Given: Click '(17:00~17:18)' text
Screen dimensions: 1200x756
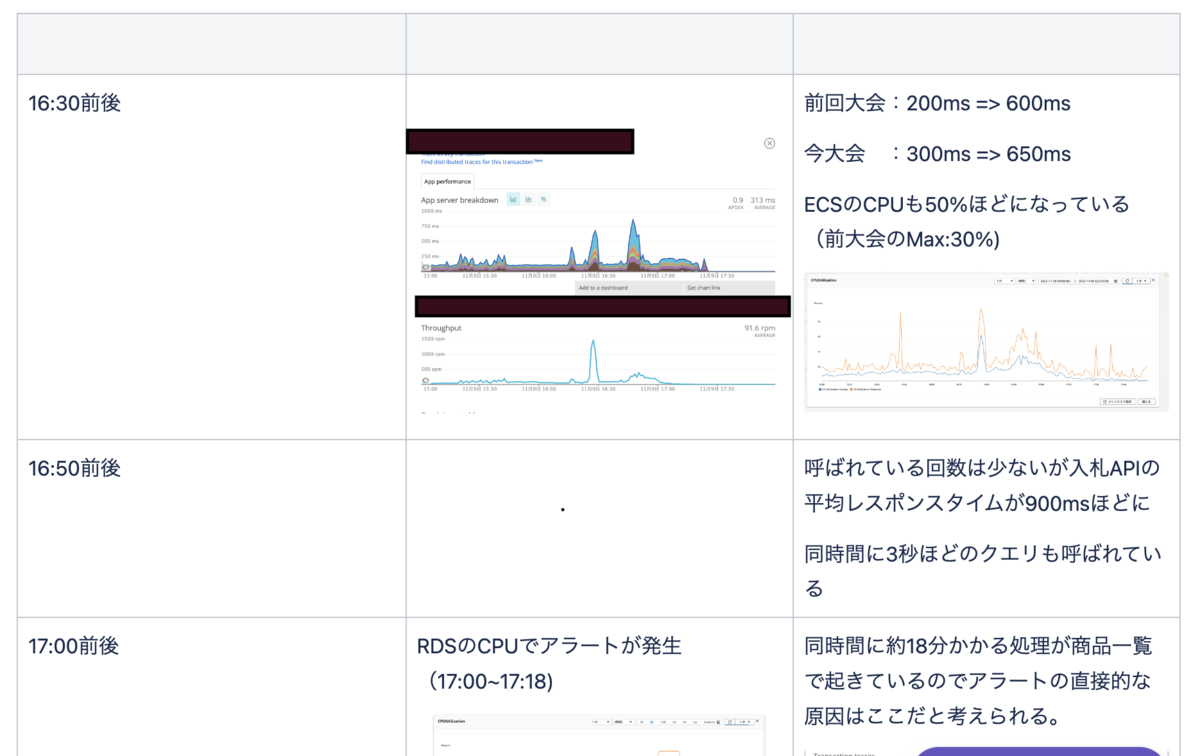Looking at the screenshot, I should [490, 681].
